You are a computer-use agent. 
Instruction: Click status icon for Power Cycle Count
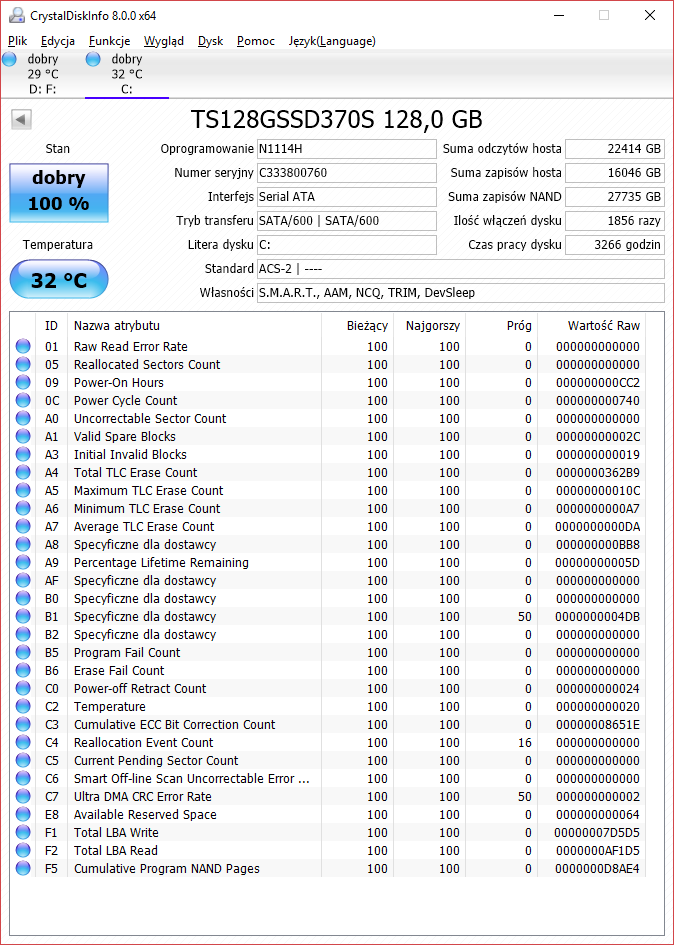click(x=23, y=401)
